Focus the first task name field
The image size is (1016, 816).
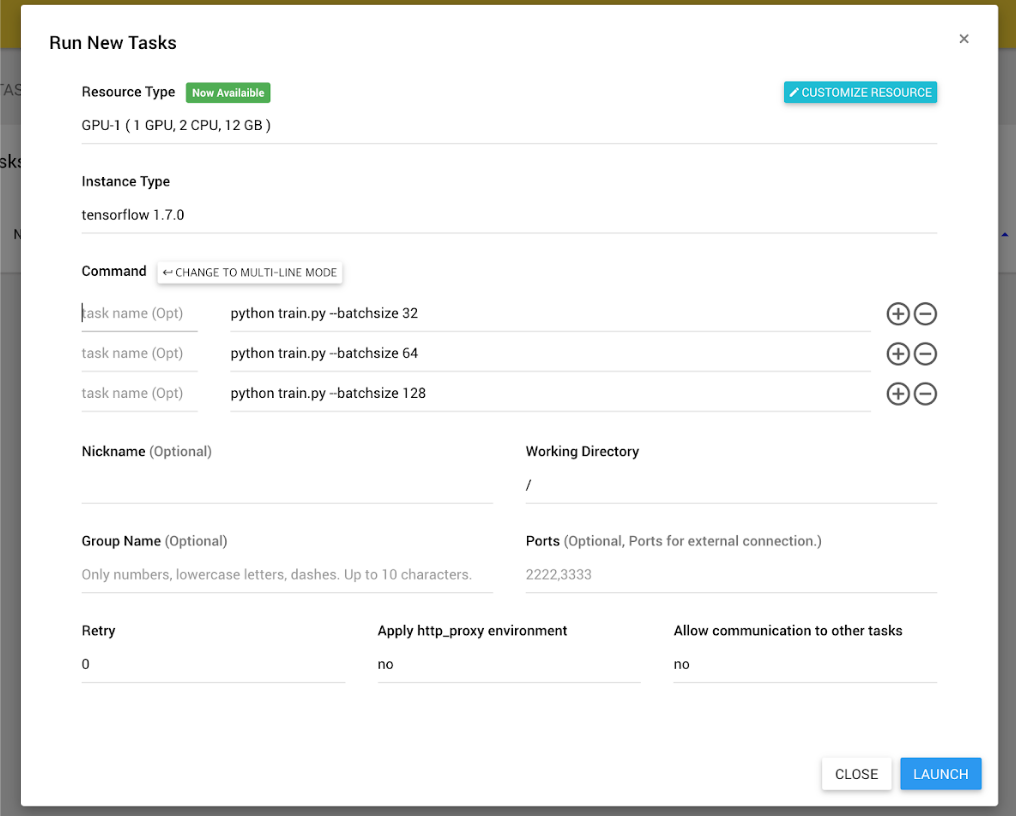click(139, 314)
